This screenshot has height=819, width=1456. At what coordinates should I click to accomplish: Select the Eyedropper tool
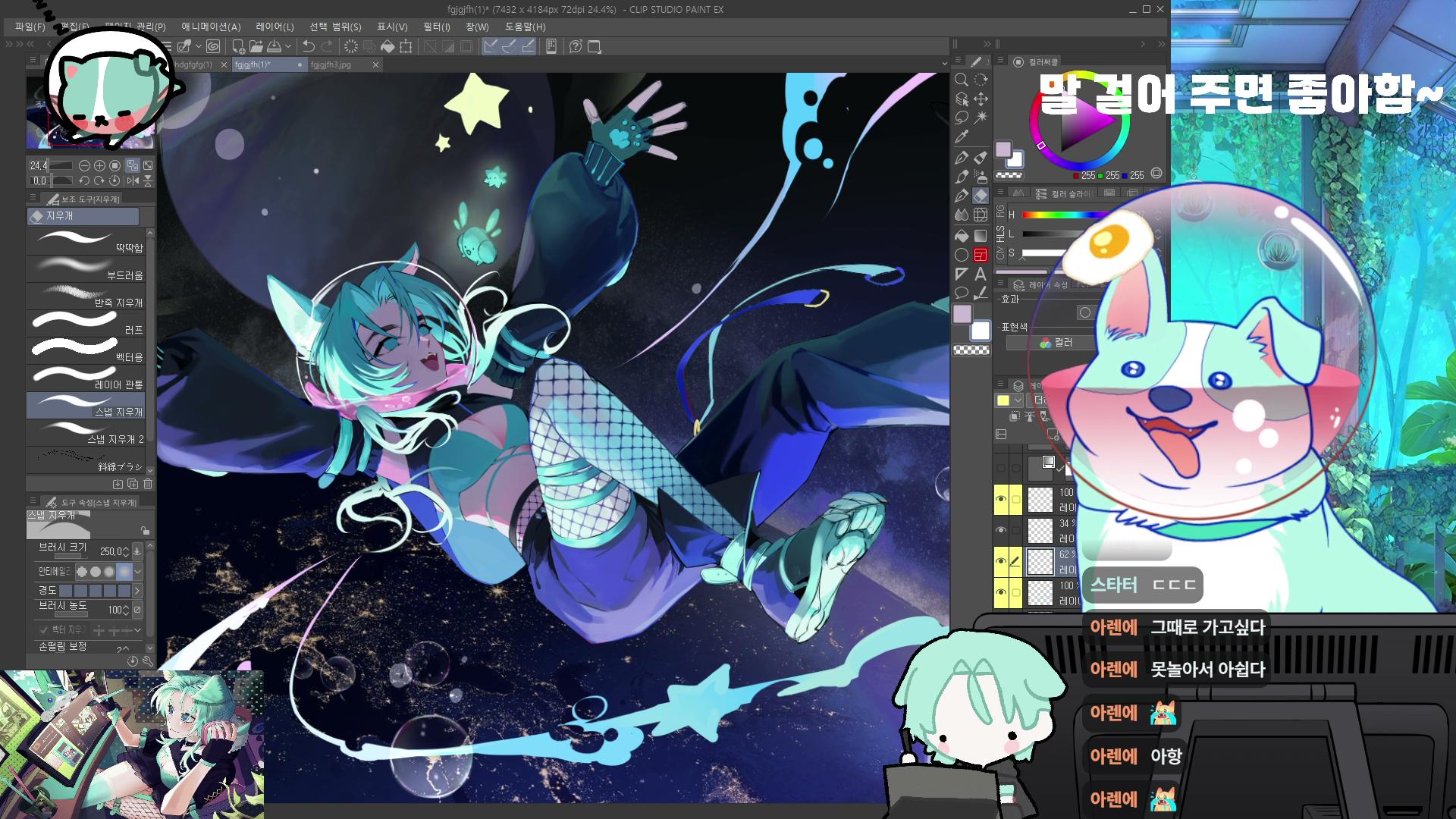pyautogui.click(x=962, y=137)
